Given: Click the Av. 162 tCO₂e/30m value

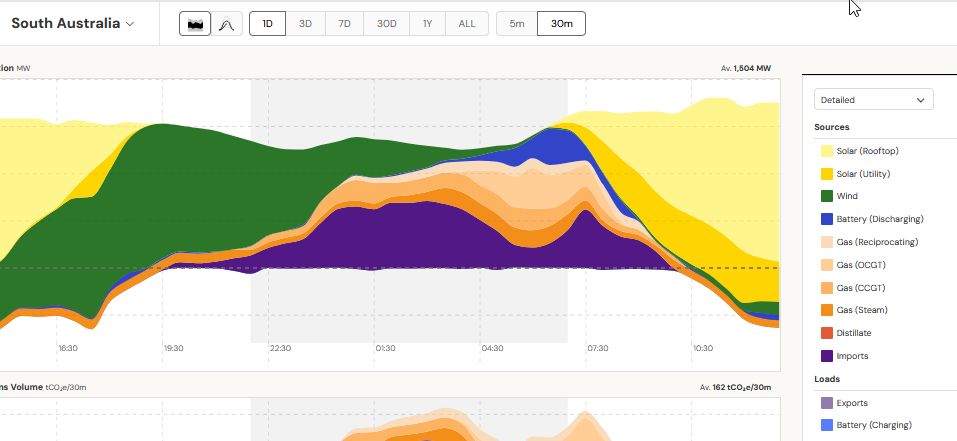Looking at the screenshot, I should coord(735,387).
